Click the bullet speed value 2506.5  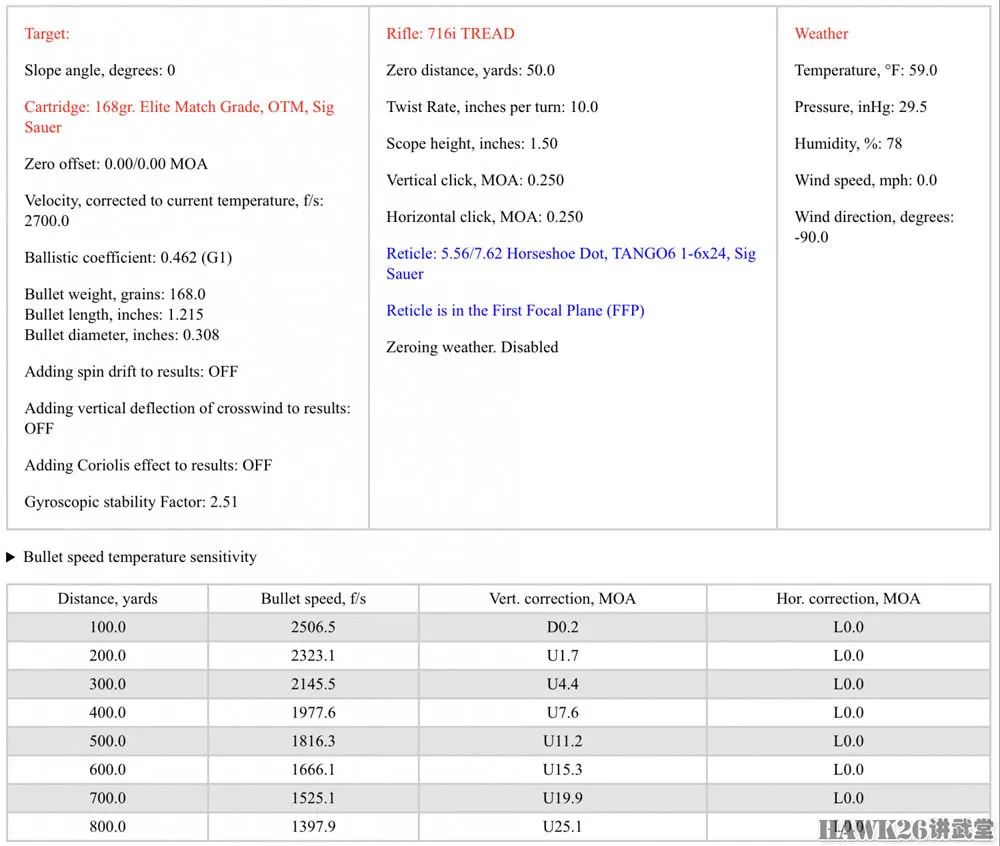tap(313, 627)
